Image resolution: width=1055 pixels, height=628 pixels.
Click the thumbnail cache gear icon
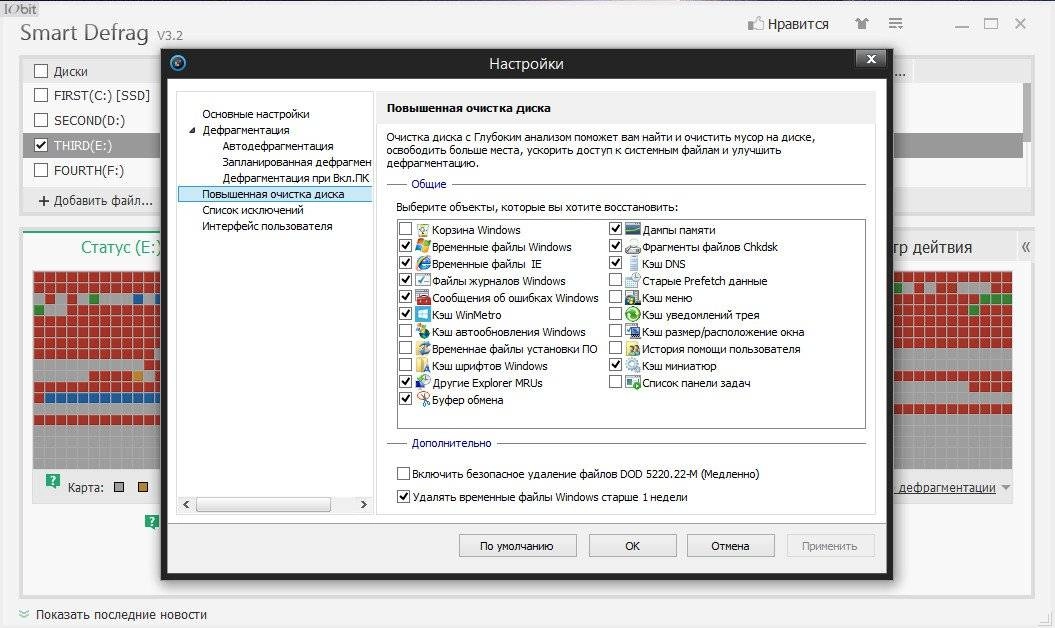632,365
